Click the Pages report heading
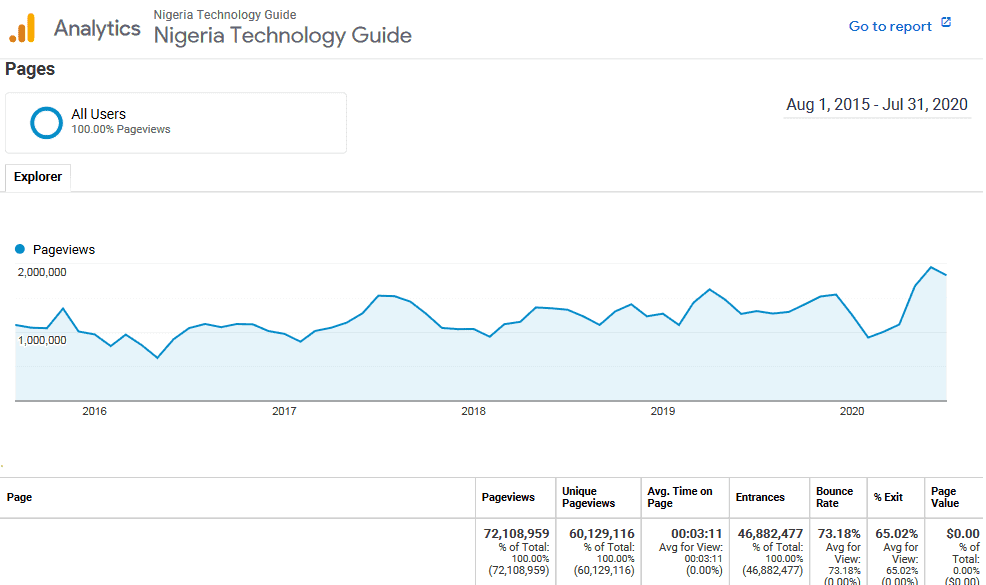 click(30, 69)
